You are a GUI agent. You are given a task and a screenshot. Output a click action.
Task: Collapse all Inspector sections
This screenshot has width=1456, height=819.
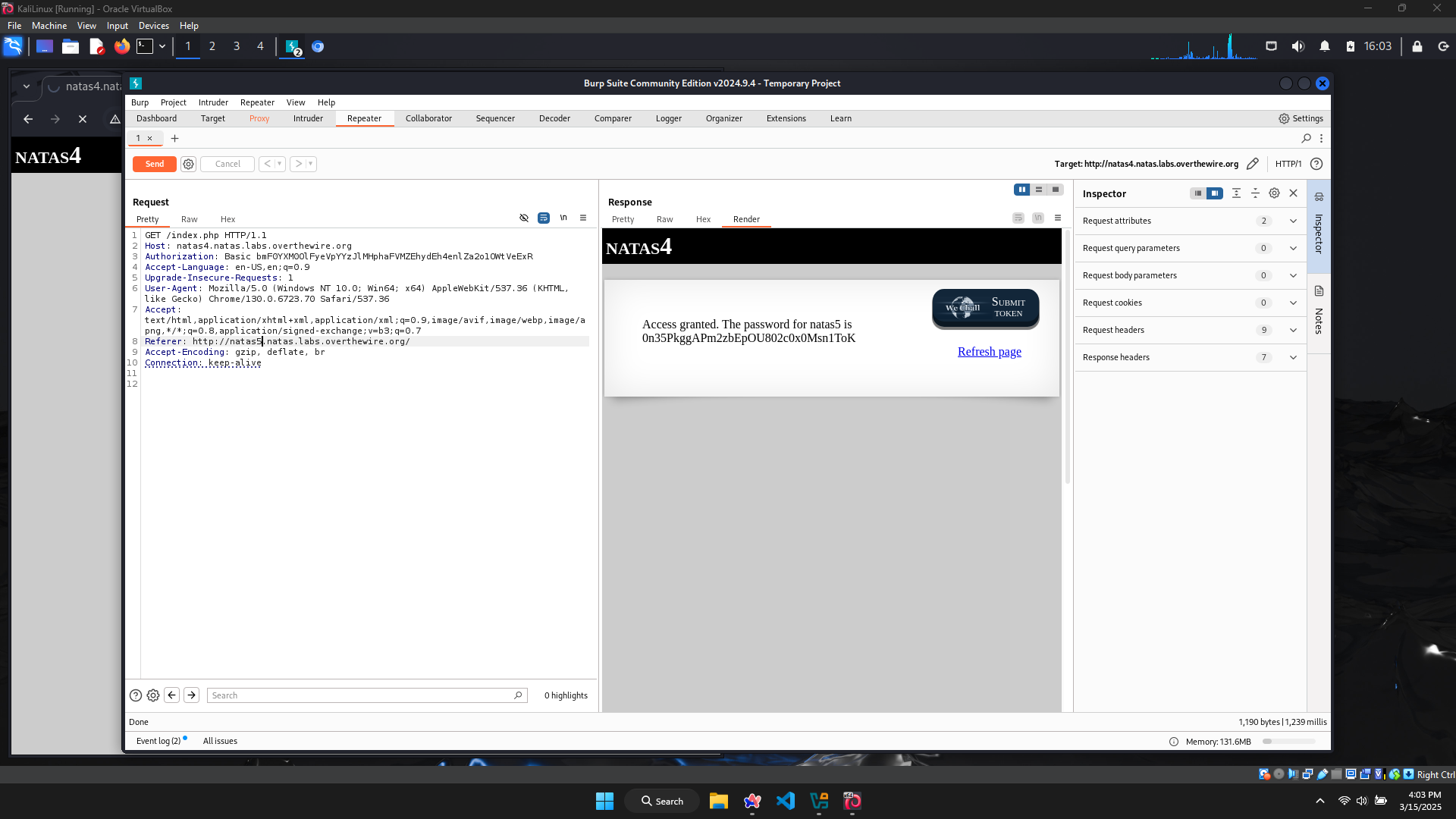(1255, 193)
